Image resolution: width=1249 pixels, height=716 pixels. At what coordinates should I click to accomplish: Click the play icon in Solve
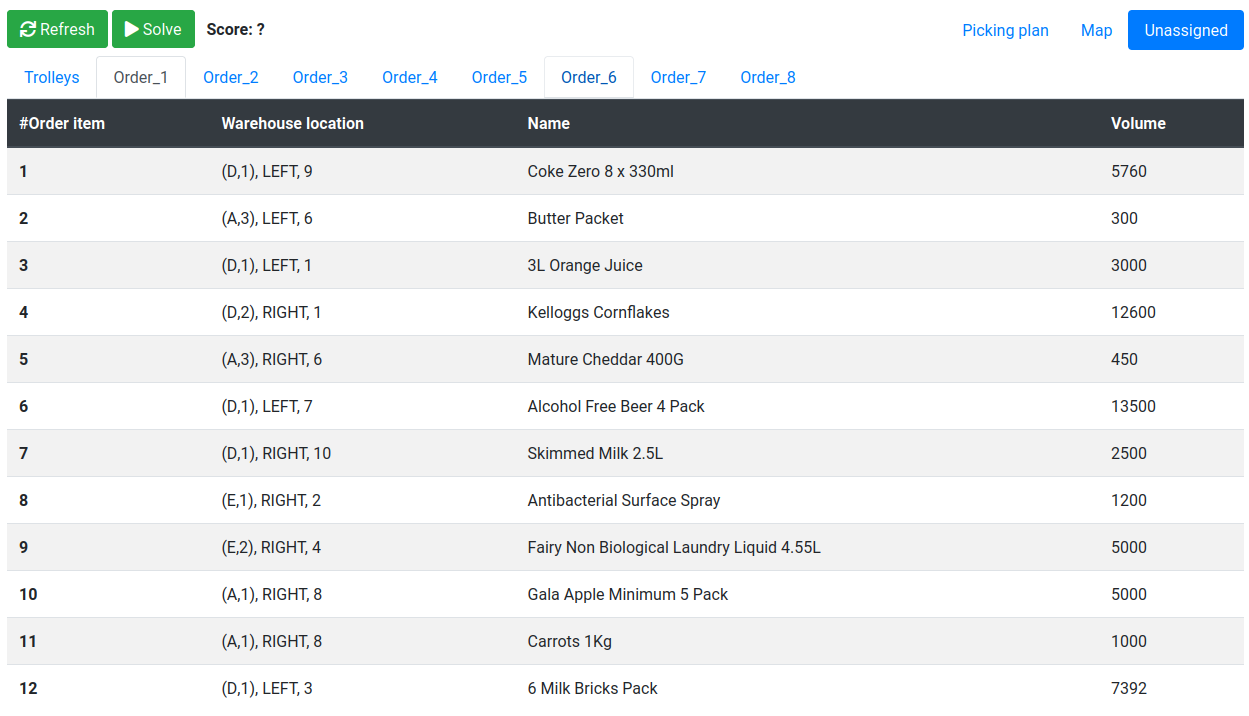[131, 30]
